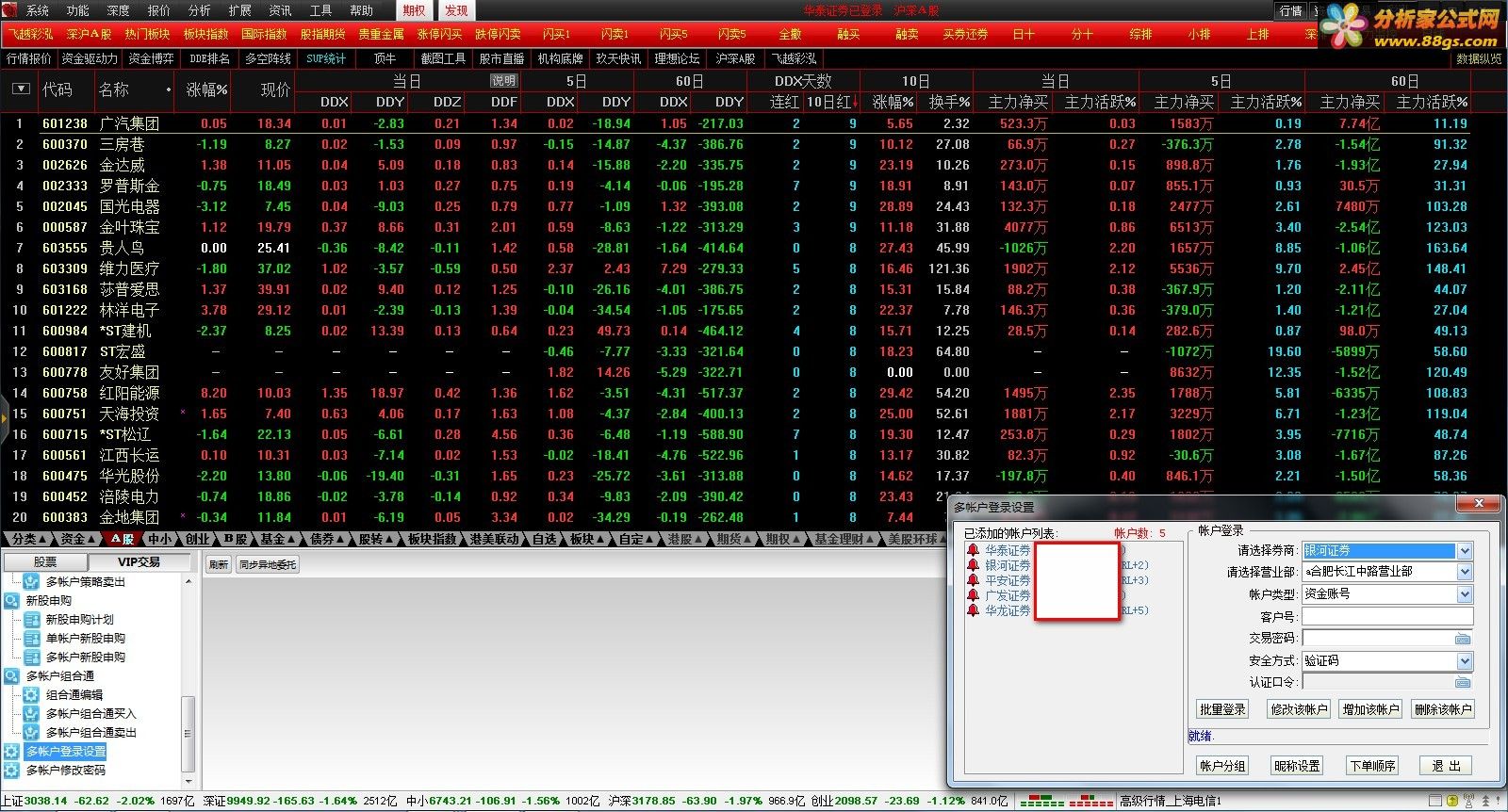Click the 帐户分组 button
The height and width of the screenshot is (812, 1508).
coord(1222,766)
